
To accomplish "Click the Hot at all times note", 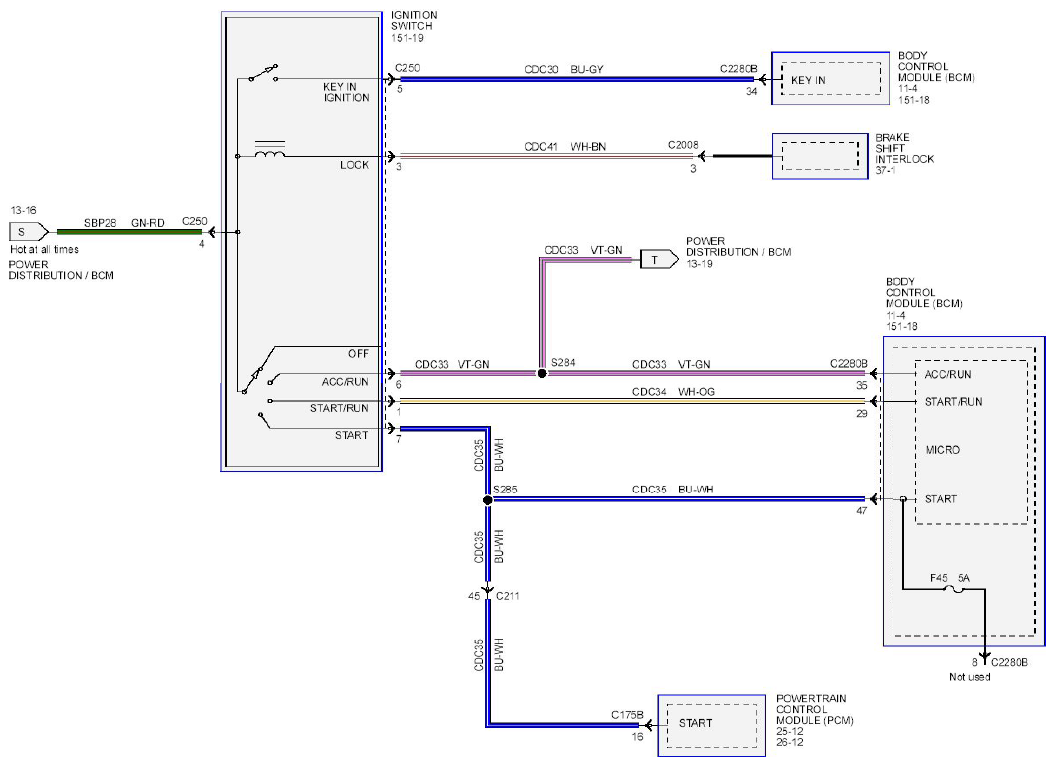I will point(44,249).
